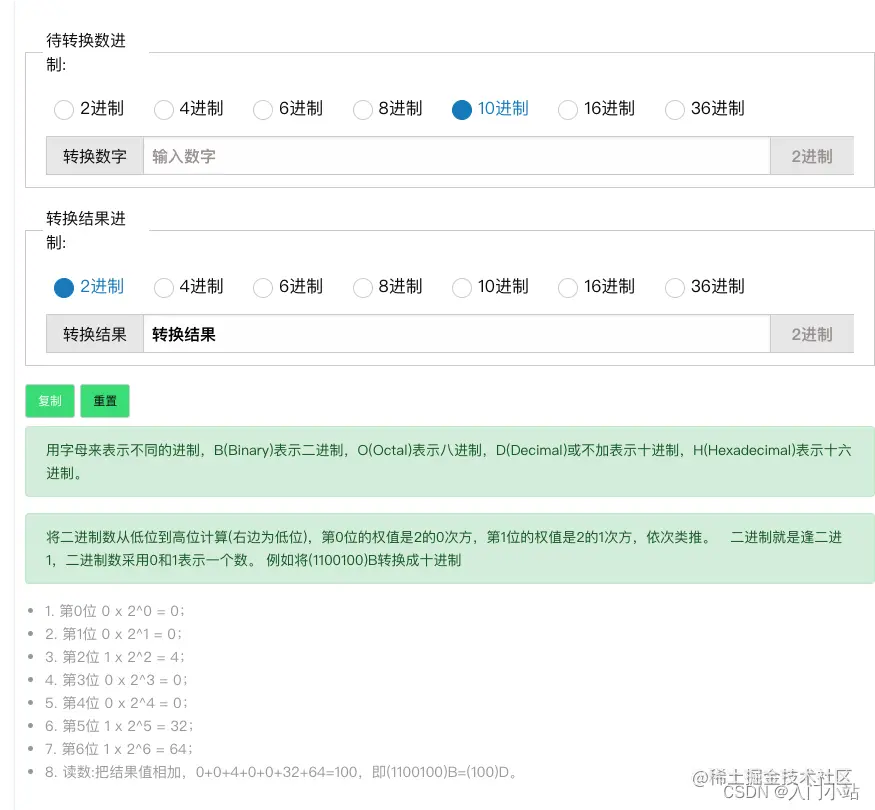Select 4进制 as the conversion result base
Viewport: 875px width, 810px height.
point(164,287)
